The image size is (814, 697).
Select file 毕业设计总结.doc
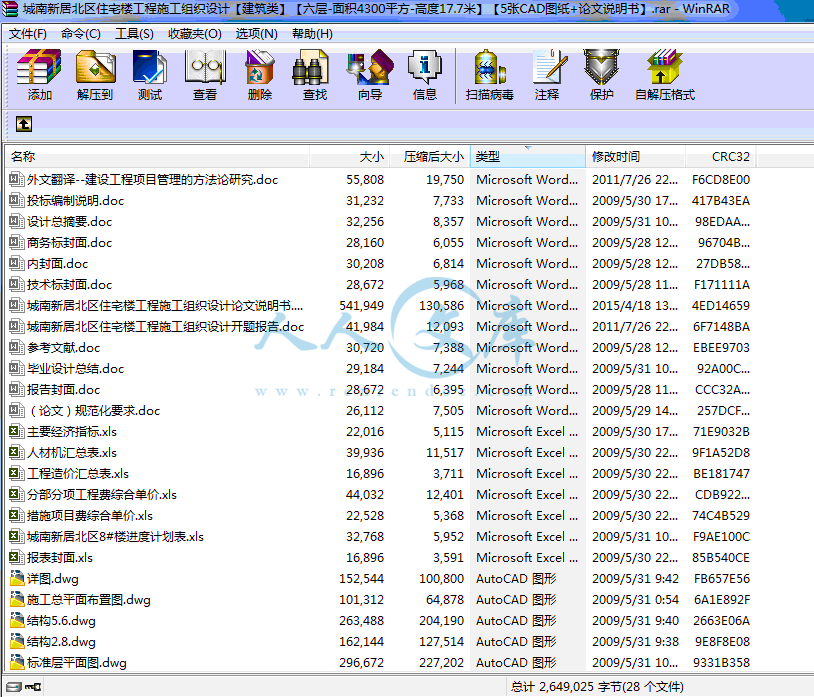(x=75, y=368)
